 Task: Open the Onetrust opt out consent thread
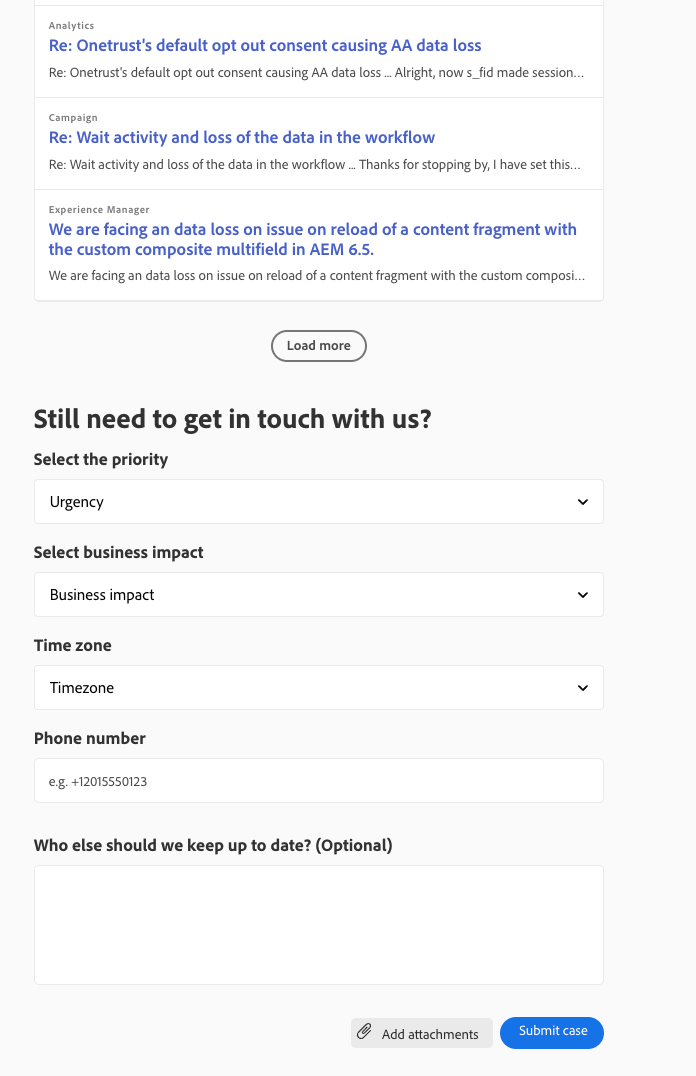[x=265, y=45]
